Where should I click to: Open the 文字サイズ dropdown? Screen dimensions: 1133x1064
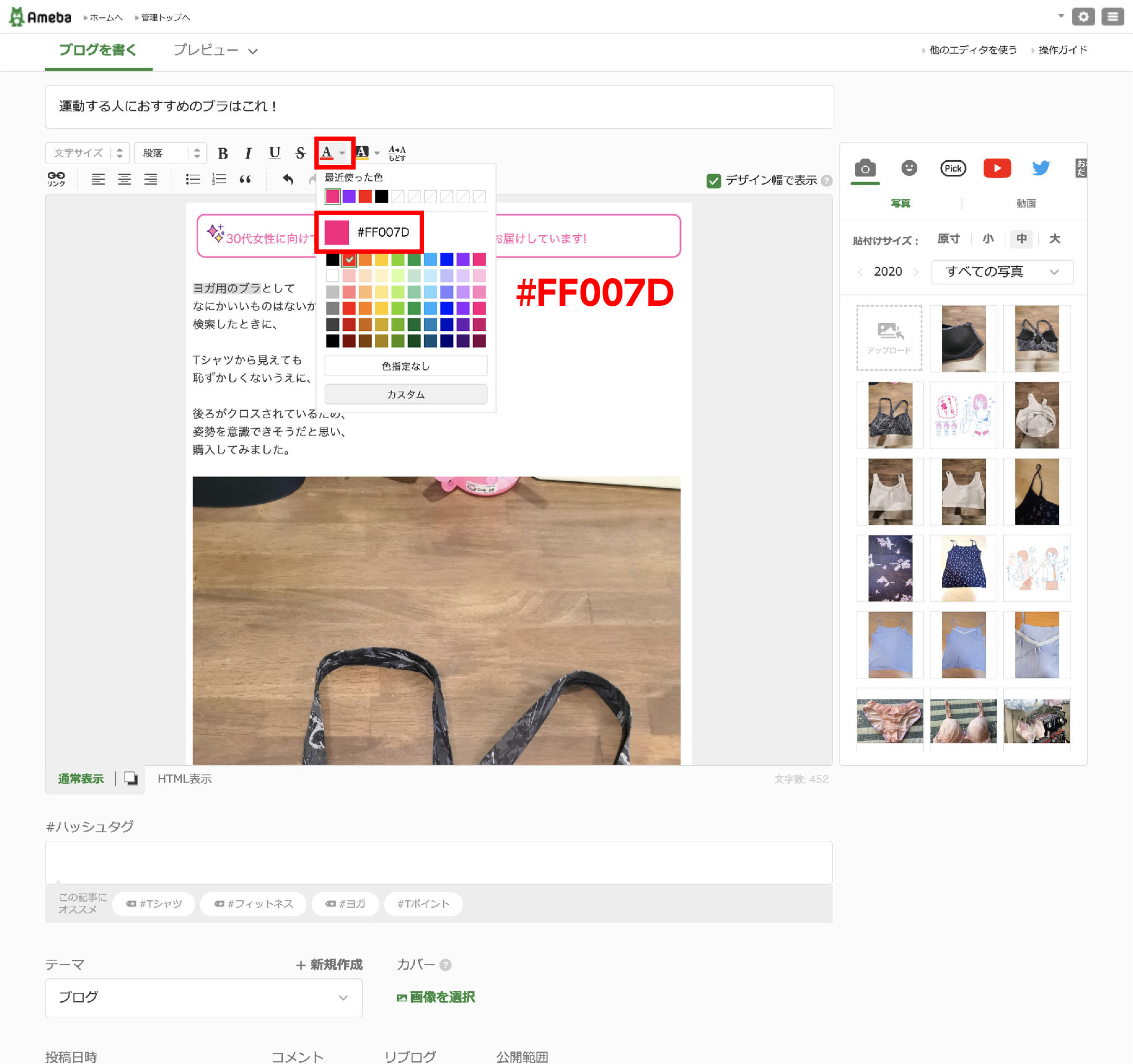[x=87, y=153]
